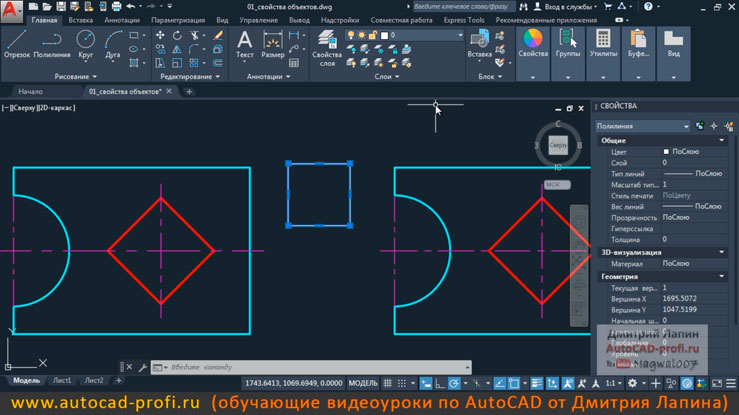Click the Undo arrow in quick access toolbar

coord(131,7)
